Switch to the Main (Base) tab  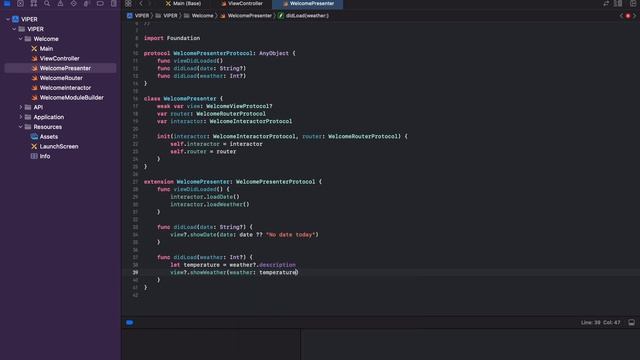(183, 4)
